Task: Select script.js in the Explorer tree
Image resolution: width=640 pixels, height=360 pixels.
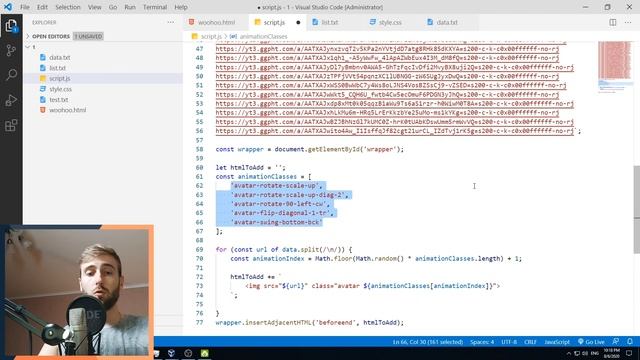Action: (x=60, y=78)
